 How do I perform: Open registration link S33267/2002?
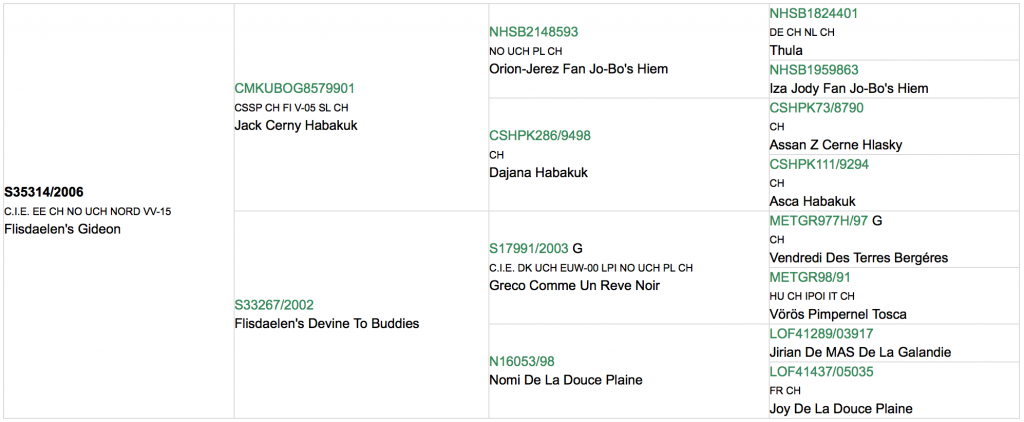(x=274, y=305)
